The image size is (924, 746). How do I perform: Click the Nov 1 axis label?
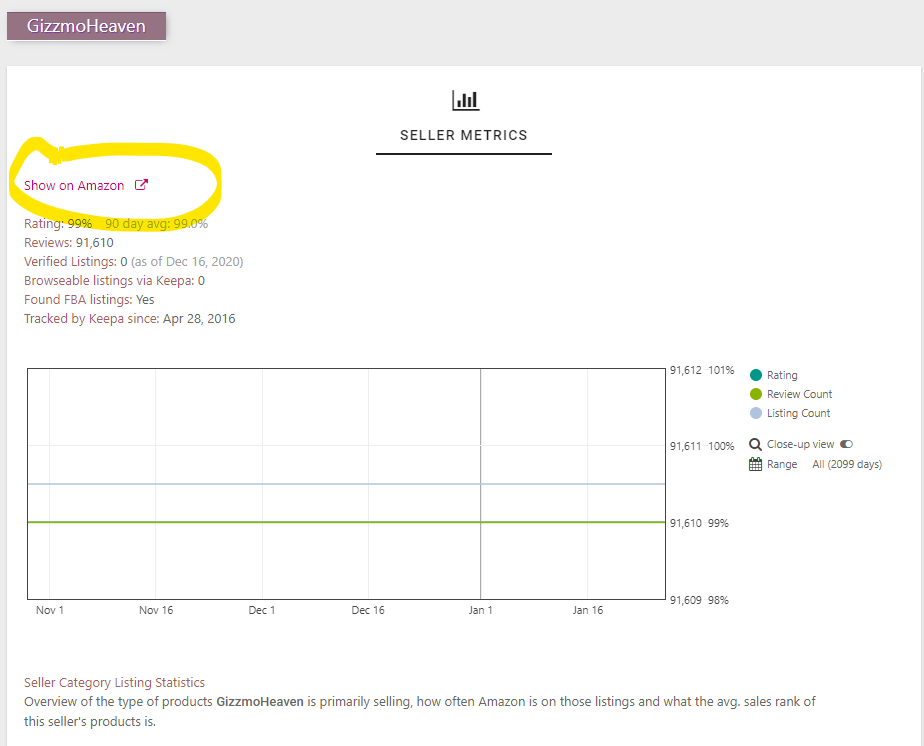[50, 609]
